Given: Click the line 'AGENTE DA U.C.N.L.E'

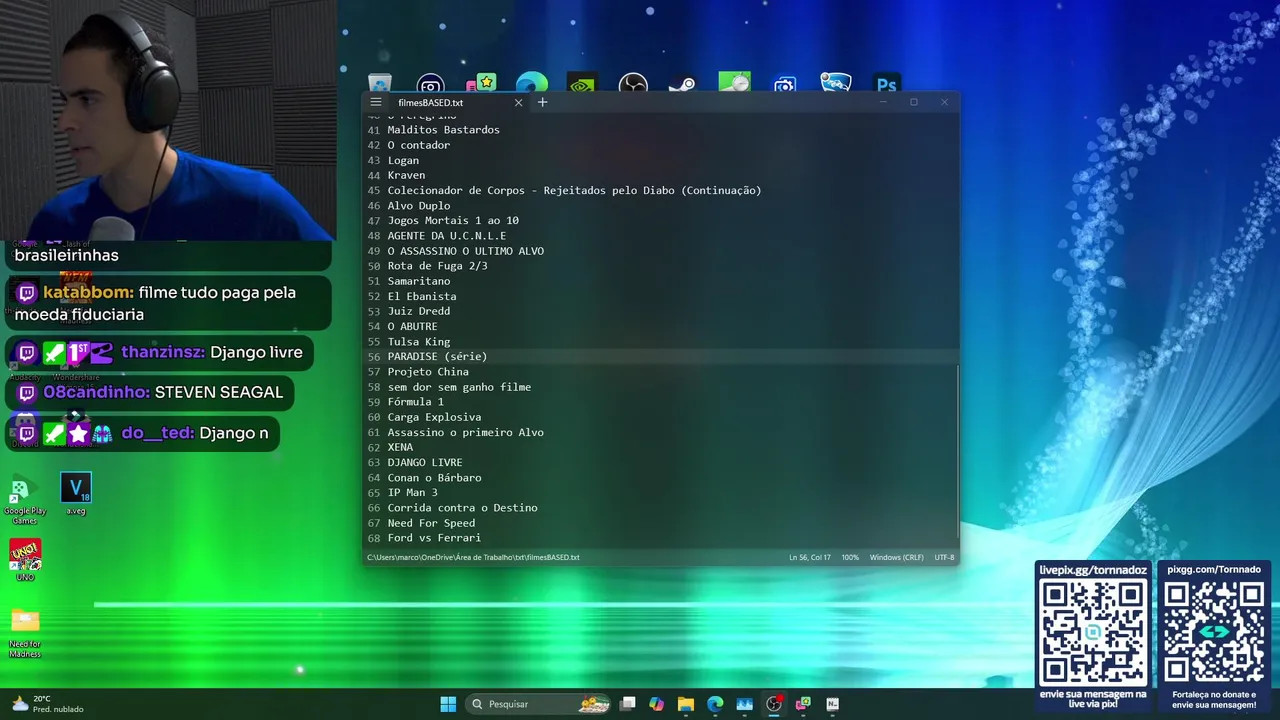Looking at the screenshot, I should [x=446, y=236].
